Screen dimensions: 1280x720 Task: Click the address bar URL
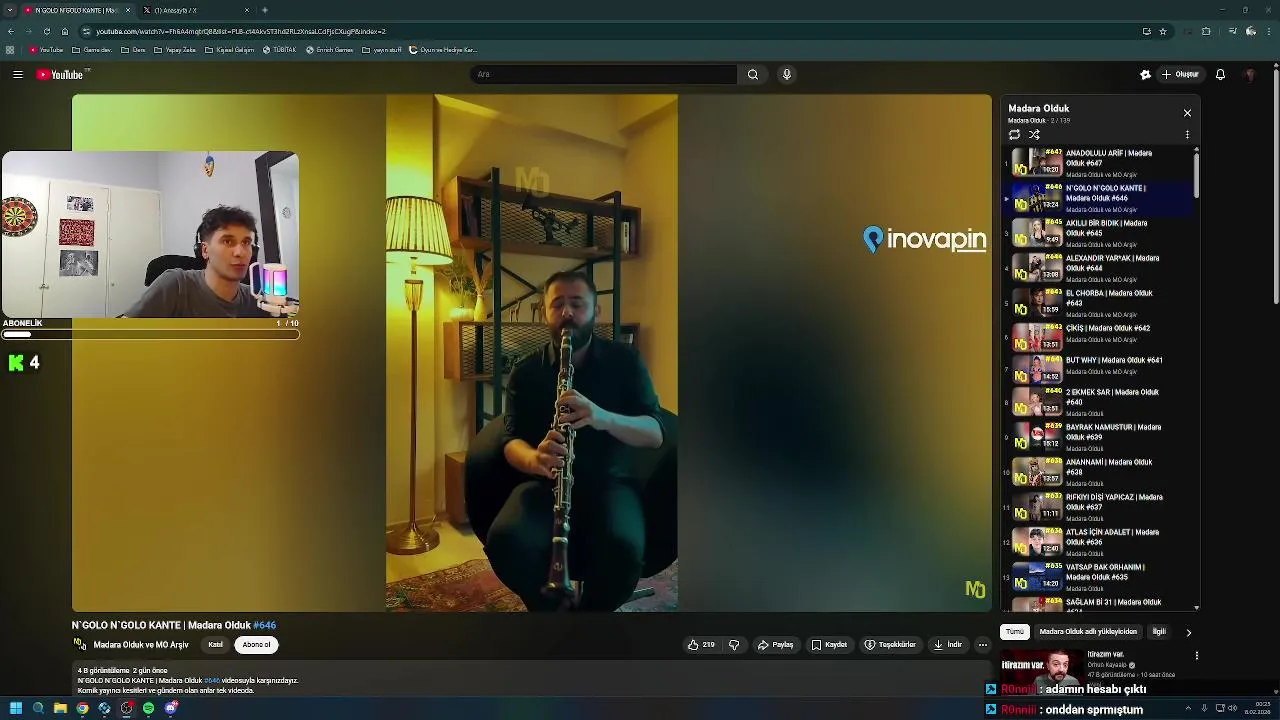241,31
